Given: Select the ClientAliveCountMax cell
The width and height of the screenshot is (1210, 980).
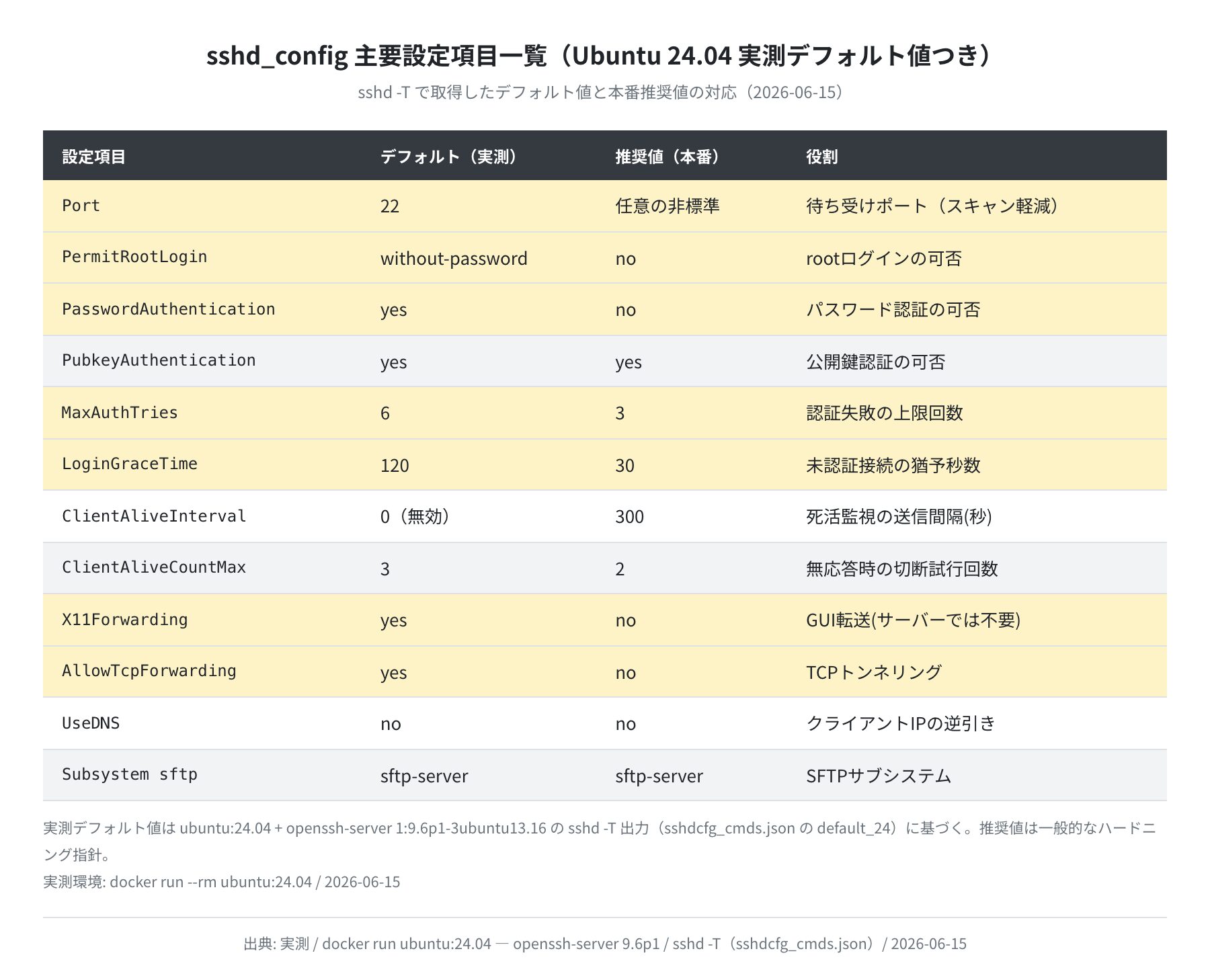Looking at the screenshot, I should pos(154,568).
